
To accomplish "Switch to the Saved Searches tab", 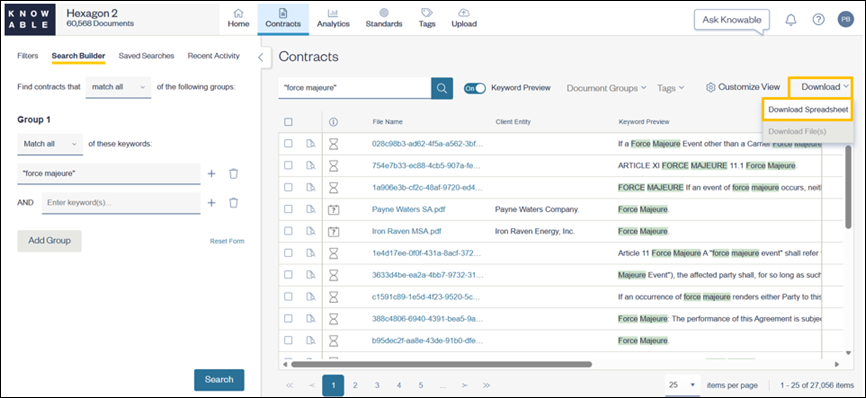I will tap(146, 56).
